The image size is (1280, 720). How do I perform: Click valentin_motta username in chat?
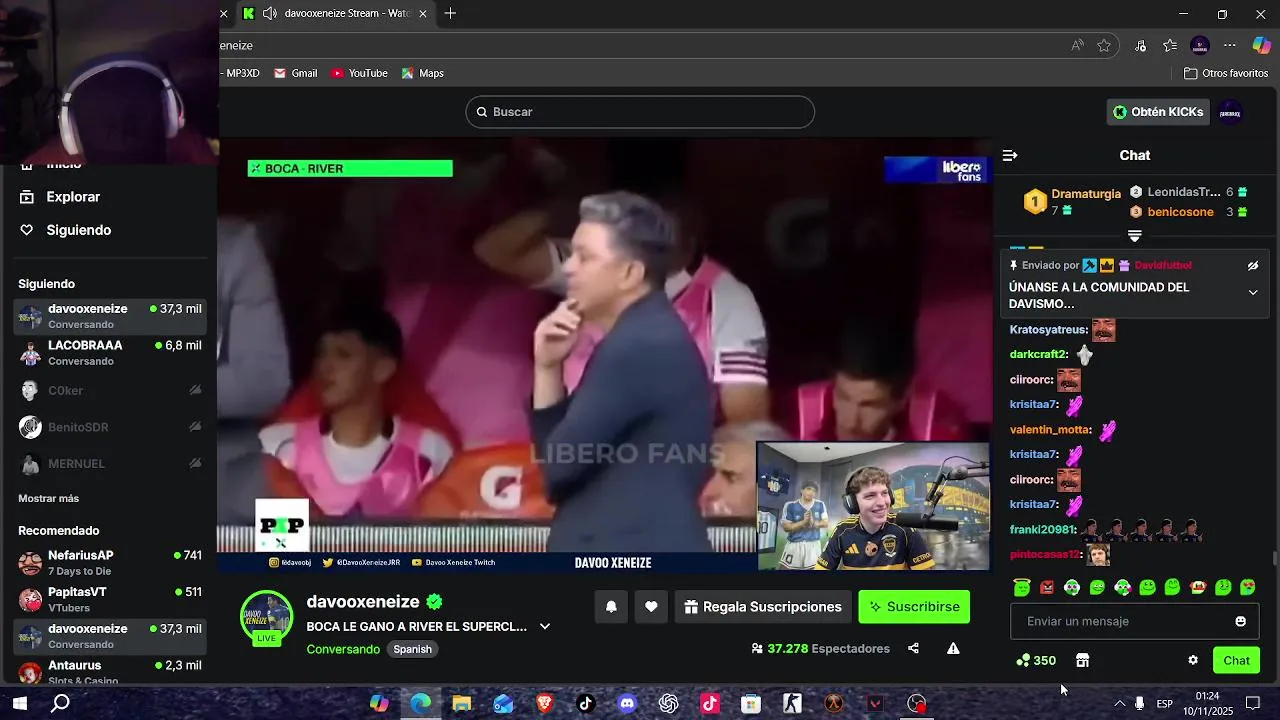point(1050,430)
